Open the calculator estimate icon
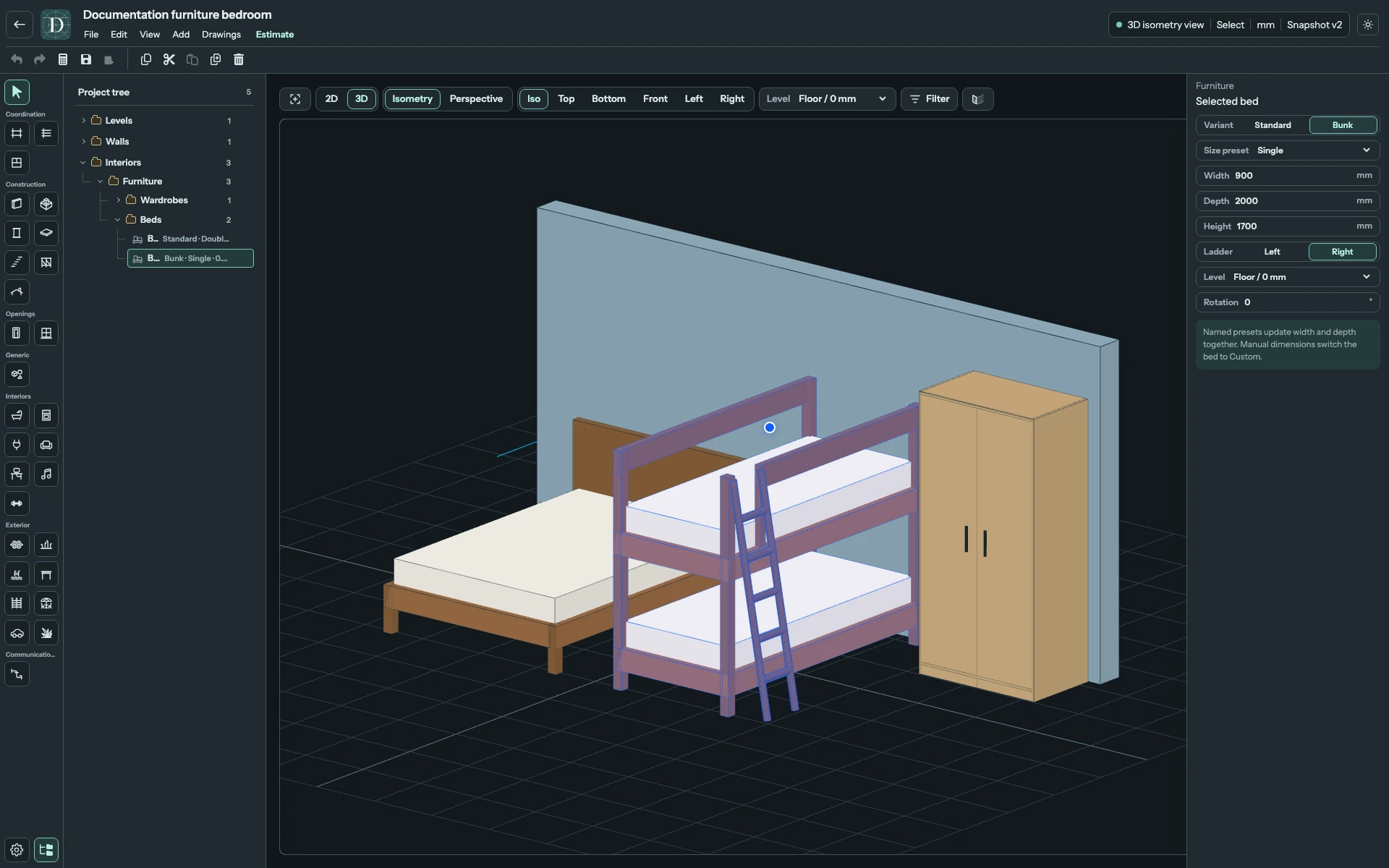1389x868 pixels. tap(63, 59)
